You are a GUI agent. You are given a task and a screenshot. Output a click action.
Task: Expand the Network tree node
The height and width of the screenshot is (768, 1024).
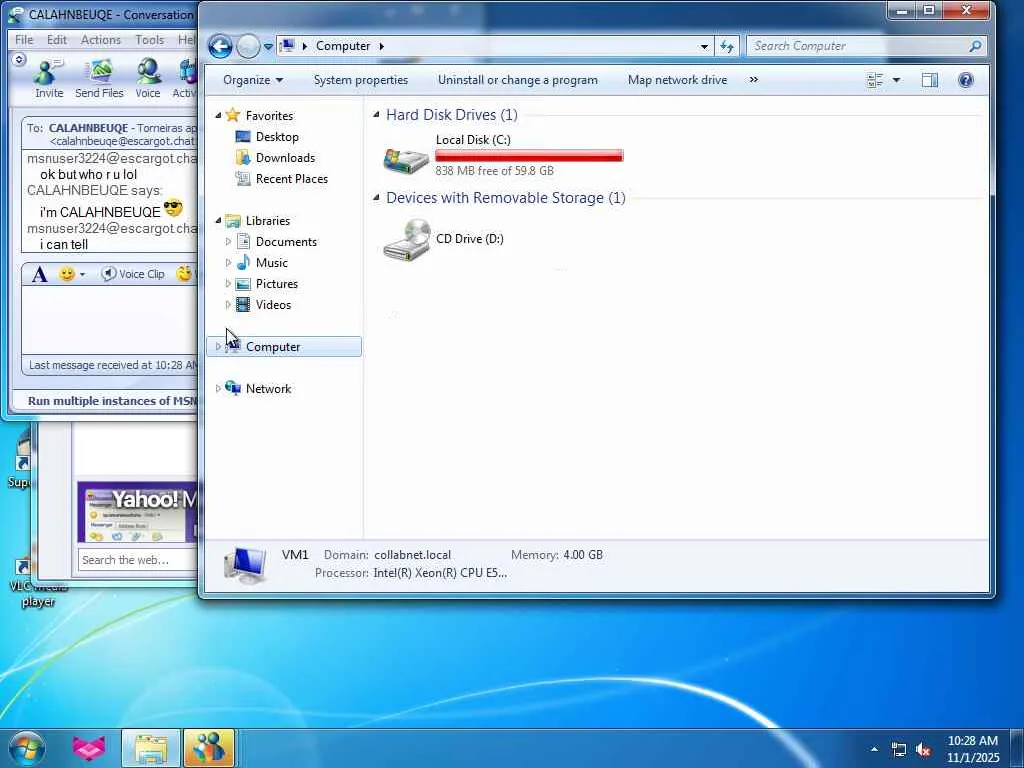[x=218, y=389]
